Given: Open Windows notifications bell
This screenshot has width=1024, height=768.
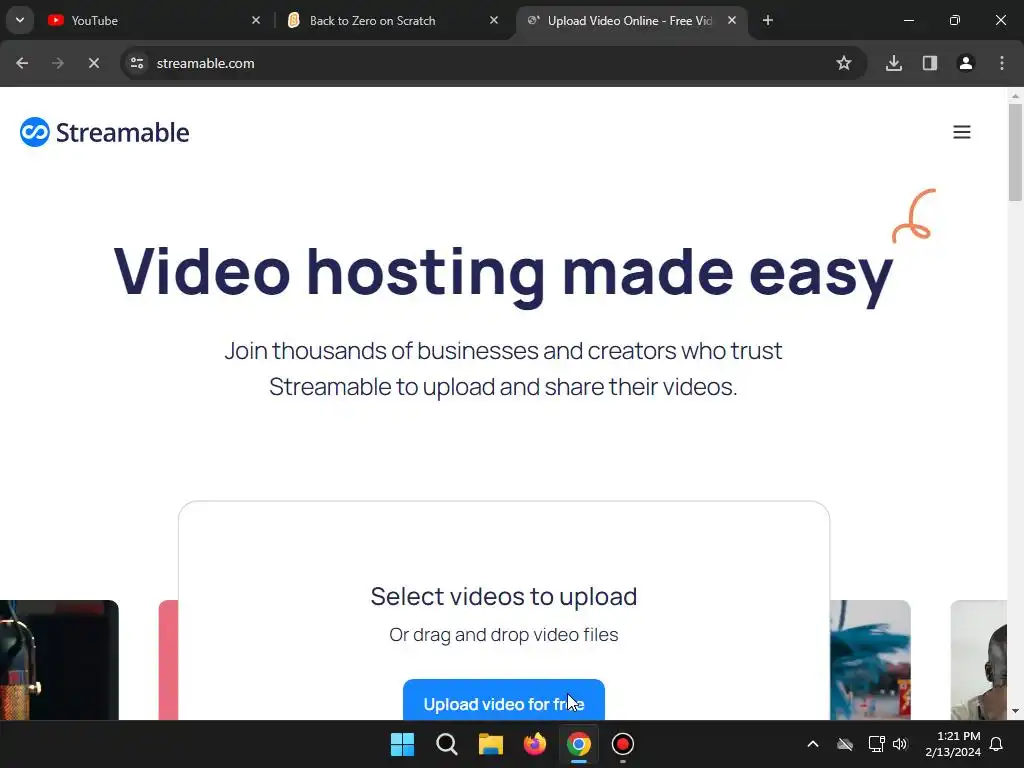Looking at the screenshot, I should pos(997,744).
